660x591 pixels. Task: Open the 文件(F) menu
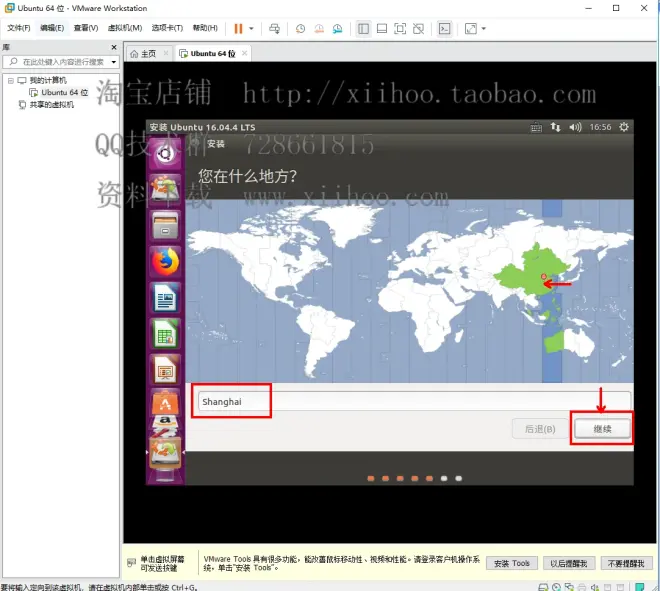pyautogui.click(x=19, y=28)
